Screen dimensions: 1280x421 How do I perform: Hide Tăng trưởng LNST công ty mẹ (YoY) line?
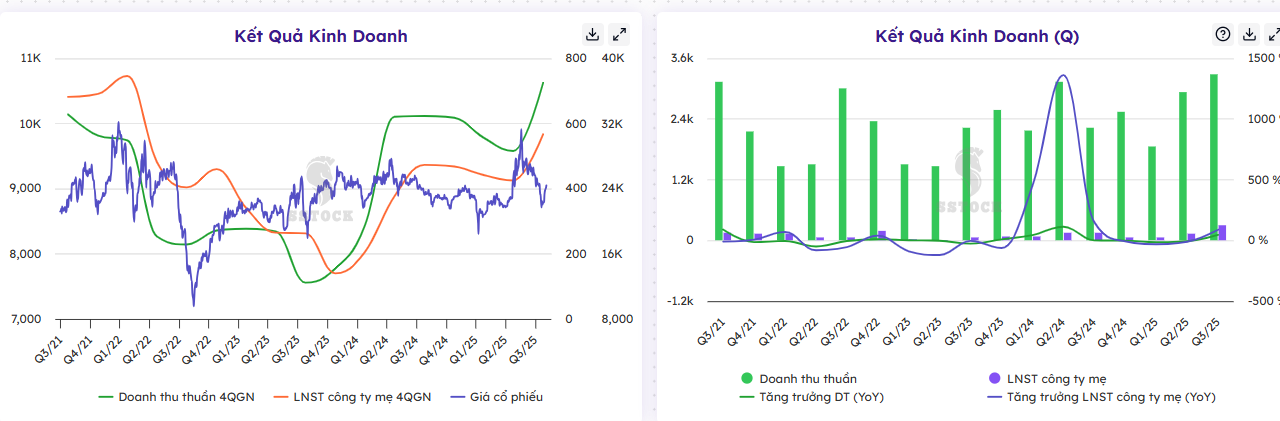[1102, 397]
